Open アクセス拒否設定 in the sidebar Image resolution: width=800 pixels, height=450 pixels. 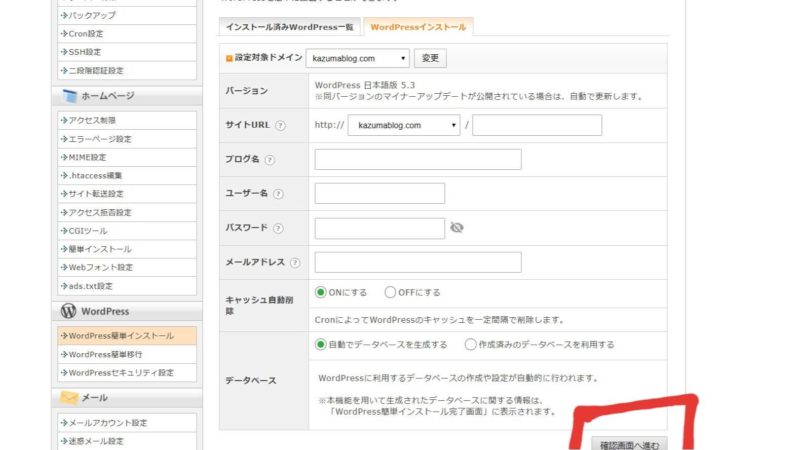127,212
